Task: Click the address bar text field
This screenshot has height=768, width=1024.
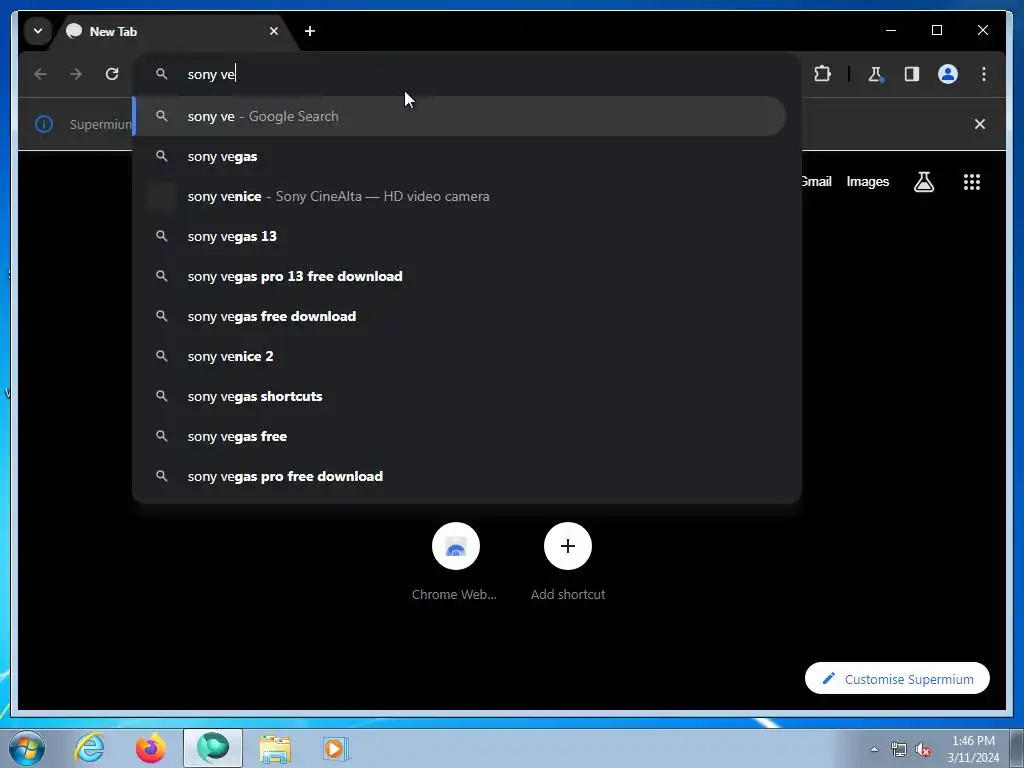Action: 466,74
